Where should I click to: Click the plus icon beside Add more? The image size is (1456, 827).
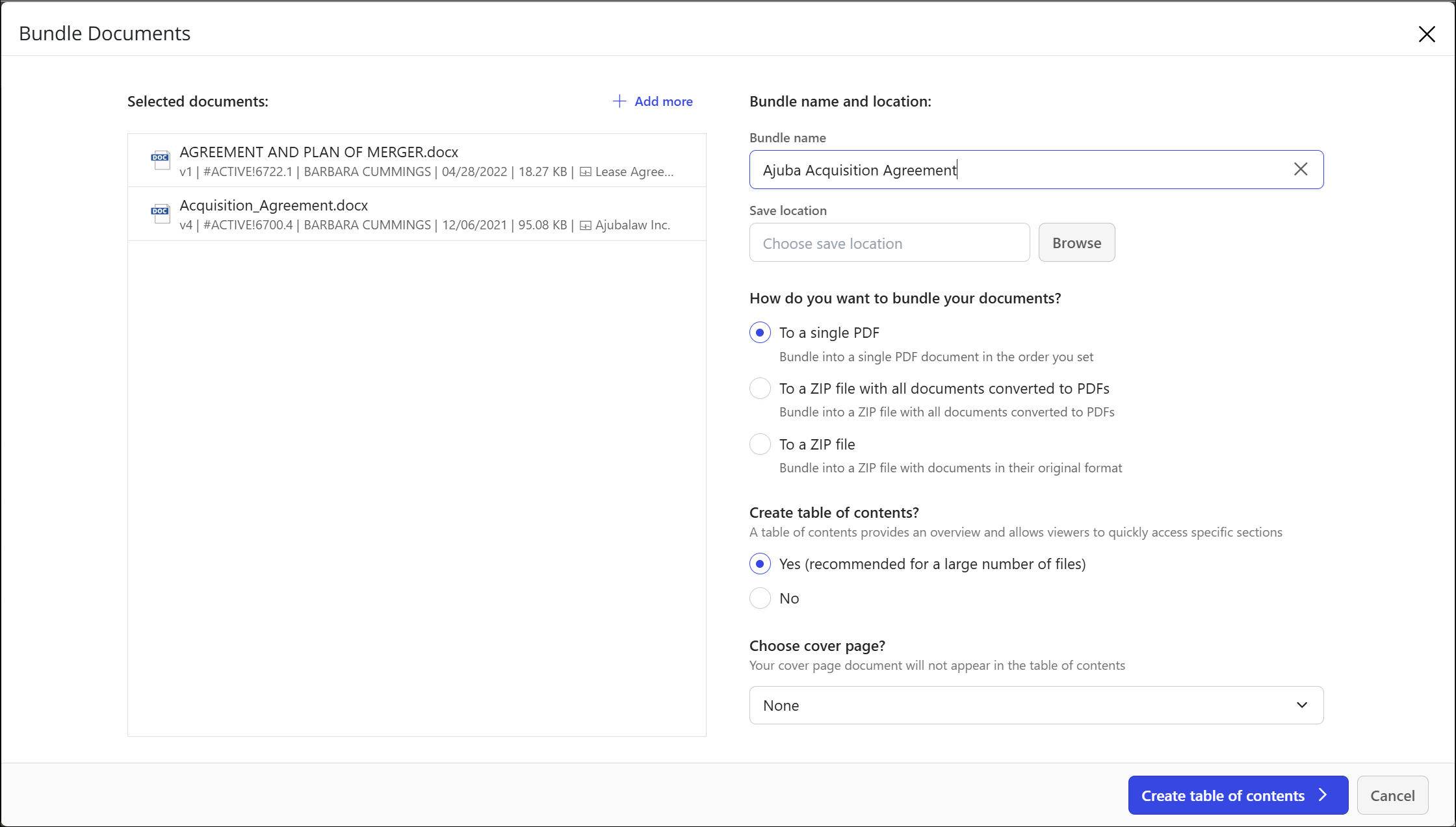point(619,101)
